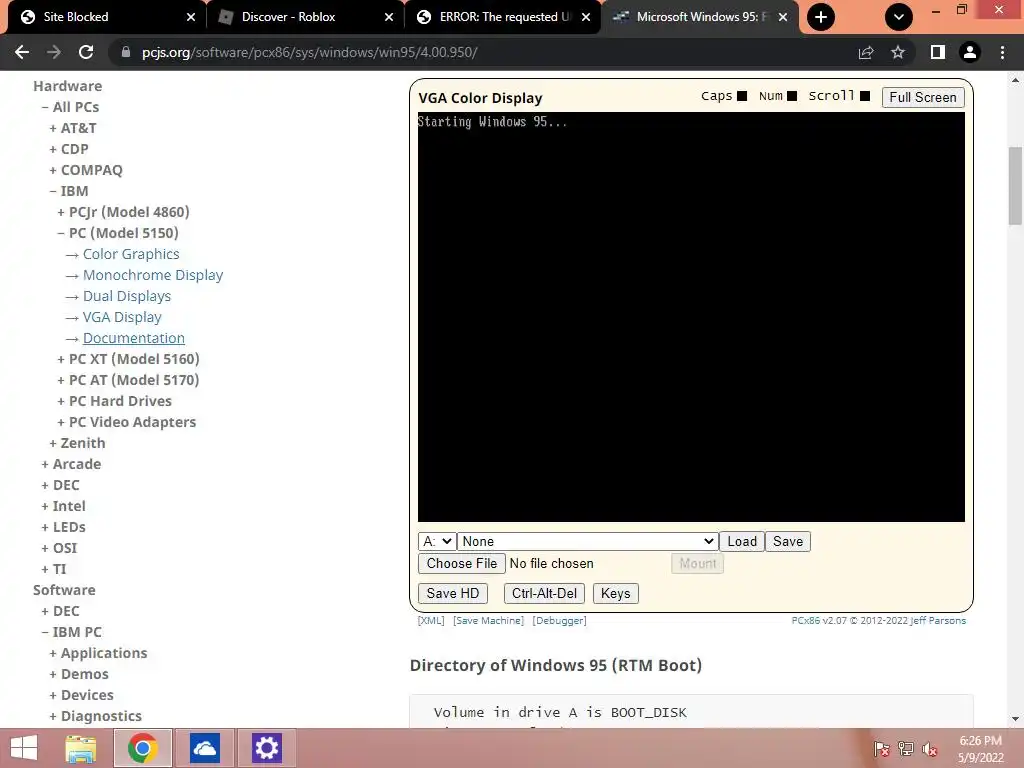Open the browser side panel
The height and width of the screenshot is (768, 1024).
tap(937, 52)
